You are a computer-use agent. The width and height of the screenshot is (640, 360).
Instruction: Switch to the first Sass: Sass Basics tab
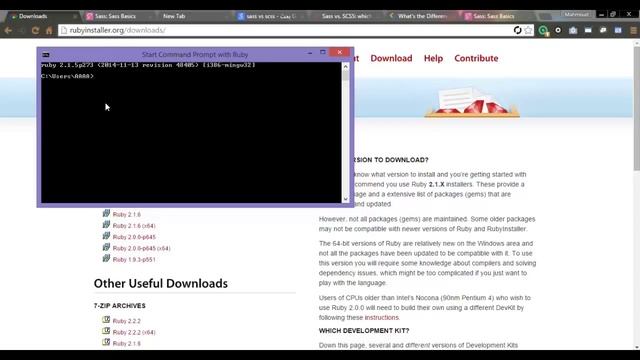pyautogui.click(x=116, y=16)
